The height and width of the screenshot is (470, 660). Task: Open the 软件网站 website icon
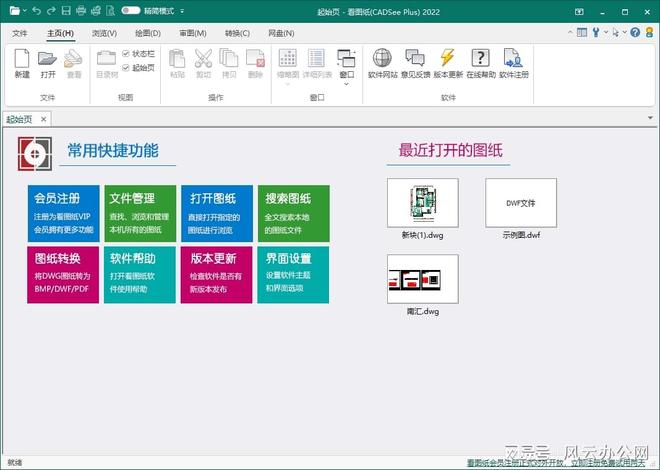tap(382, 62)
